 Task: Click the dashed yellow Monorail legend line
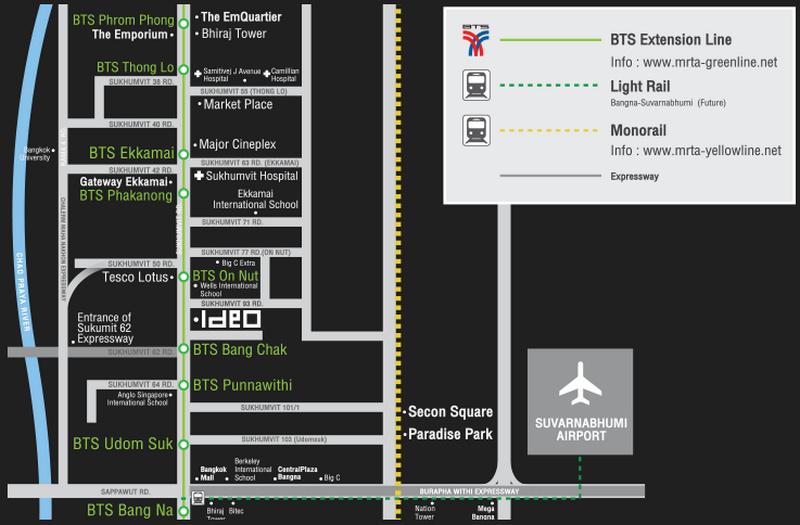549,131
